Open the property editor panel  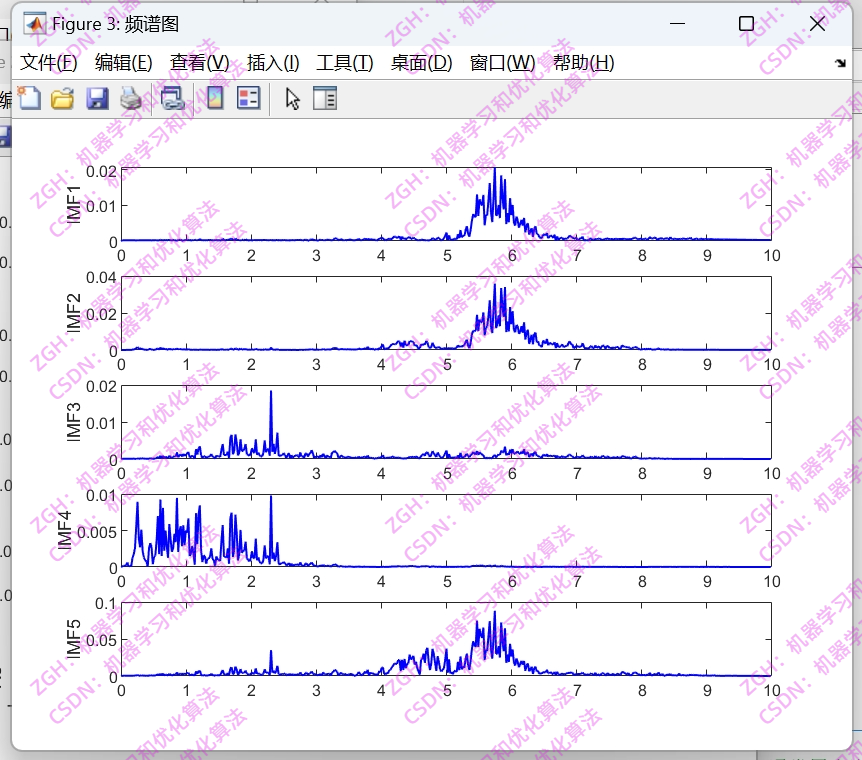point(325,98)
